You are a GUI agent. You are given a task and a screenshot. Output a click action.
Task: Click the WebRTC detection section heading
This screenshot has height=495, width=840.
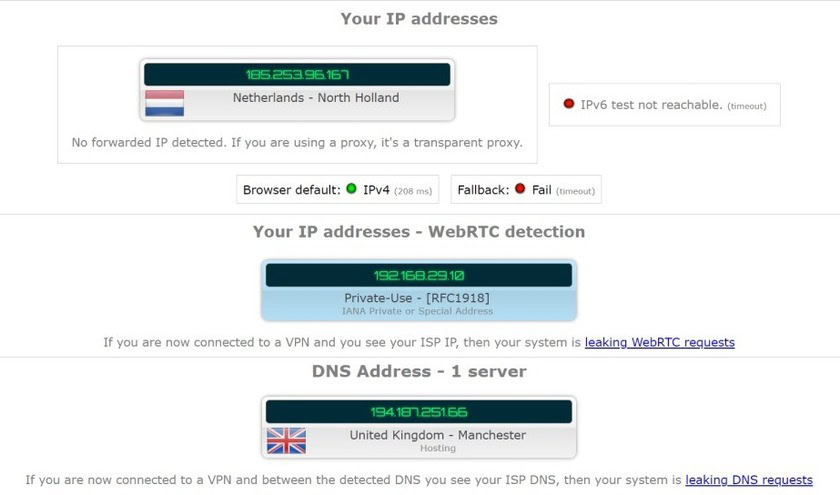click(419, 231)
